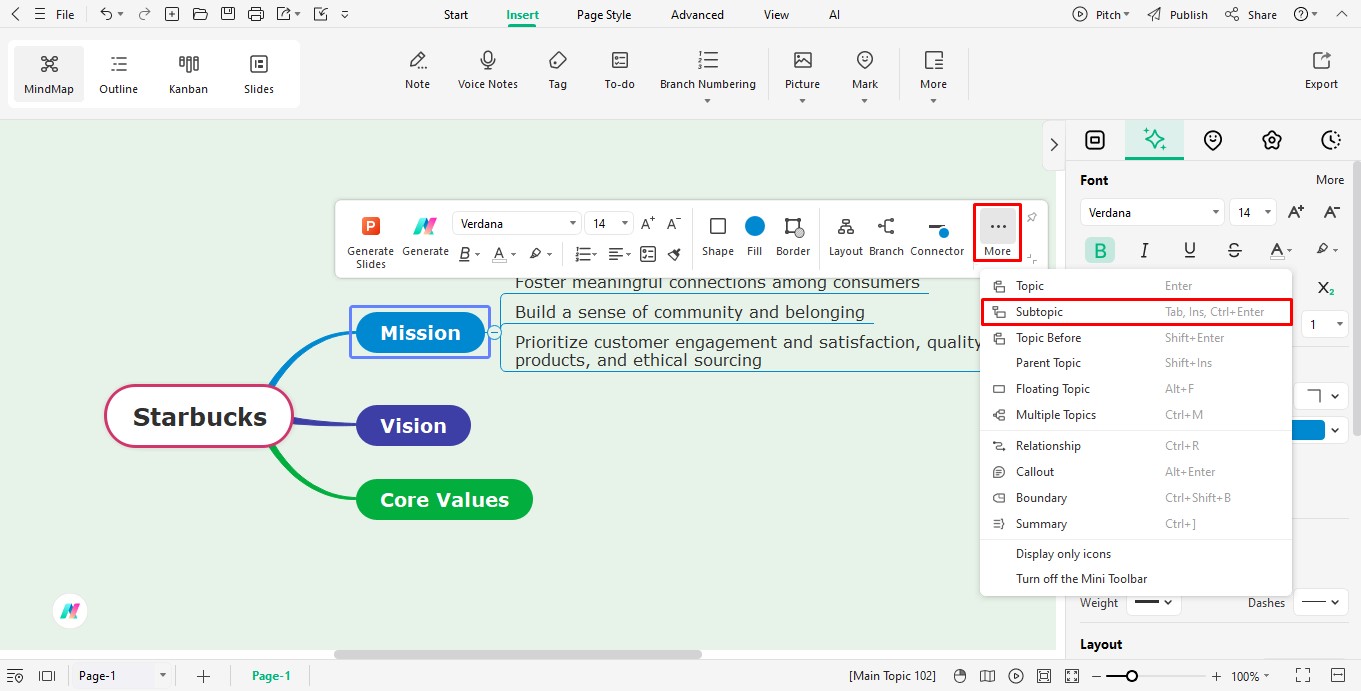The image size is (1361, 691).
Task: Click the Border tool
Action: click(x=793, y=237)
